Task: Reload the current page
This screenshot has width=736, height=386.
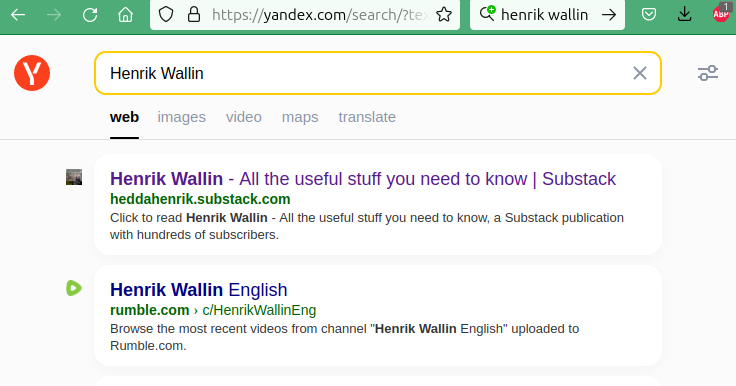Action: click(90, 15)
